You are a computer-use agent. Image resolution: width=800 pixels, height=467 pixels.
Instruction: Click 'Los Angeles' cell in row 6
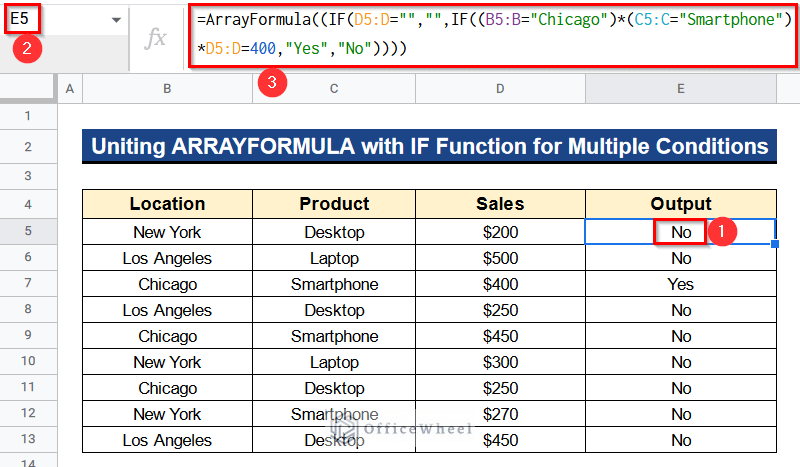167,258
